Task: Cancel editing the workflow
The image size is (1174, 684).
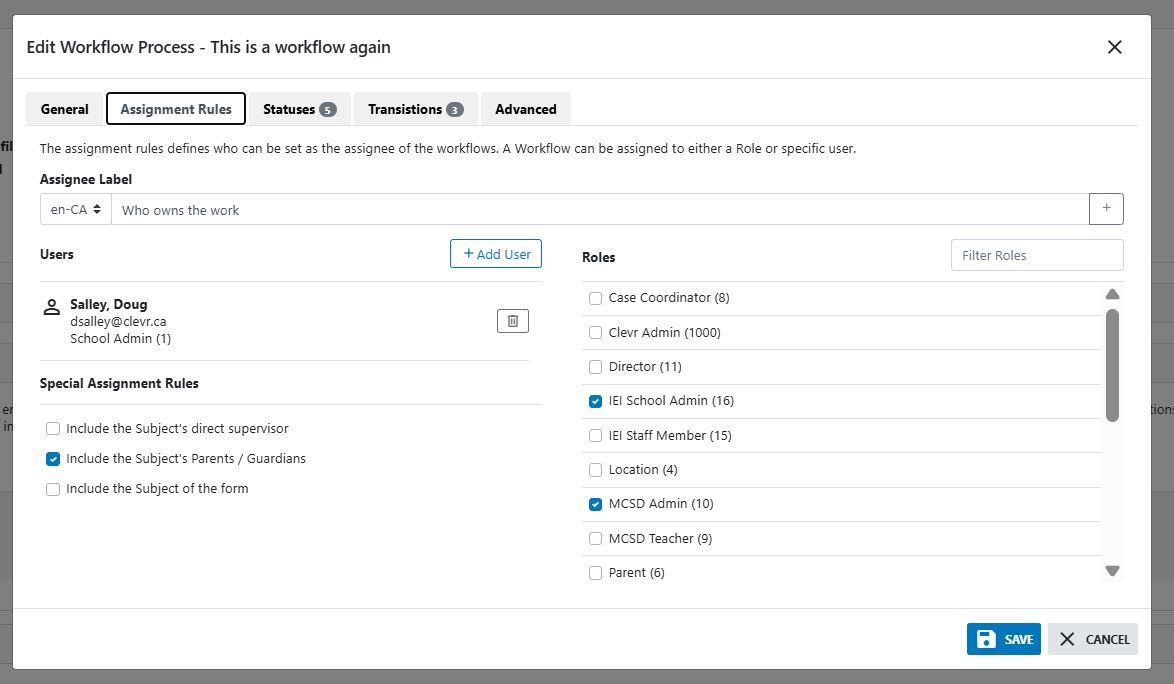Action: pyautogui.click(x=1093, y=639)
